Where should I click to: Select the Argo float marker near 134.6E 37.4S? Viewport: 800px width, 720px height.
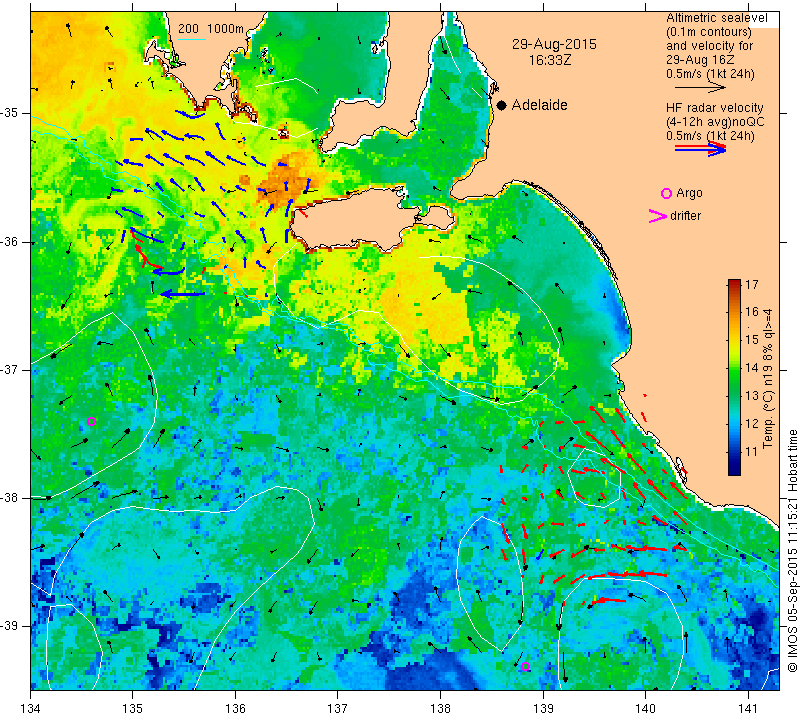tap(91, 421)
